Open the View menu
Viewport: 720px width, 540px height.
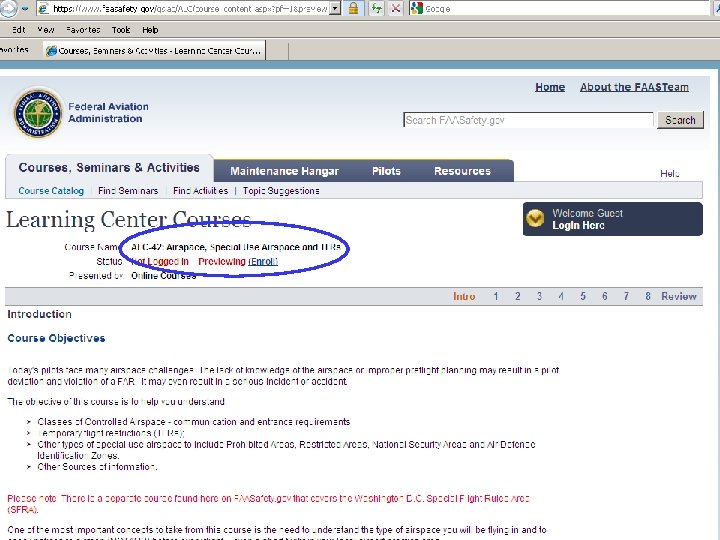[x=46, y=30]
